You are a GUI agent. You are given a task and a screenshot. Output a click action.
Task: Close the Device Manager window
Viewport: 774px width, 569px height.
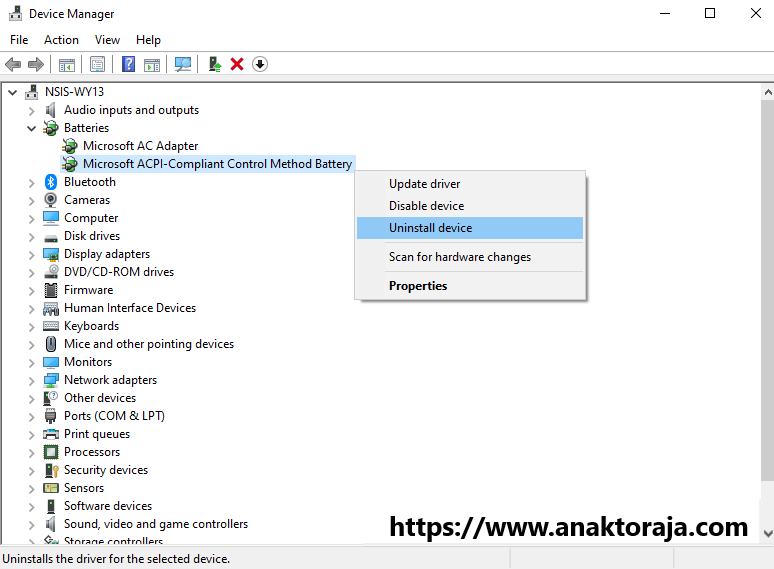tap(755, 13)
